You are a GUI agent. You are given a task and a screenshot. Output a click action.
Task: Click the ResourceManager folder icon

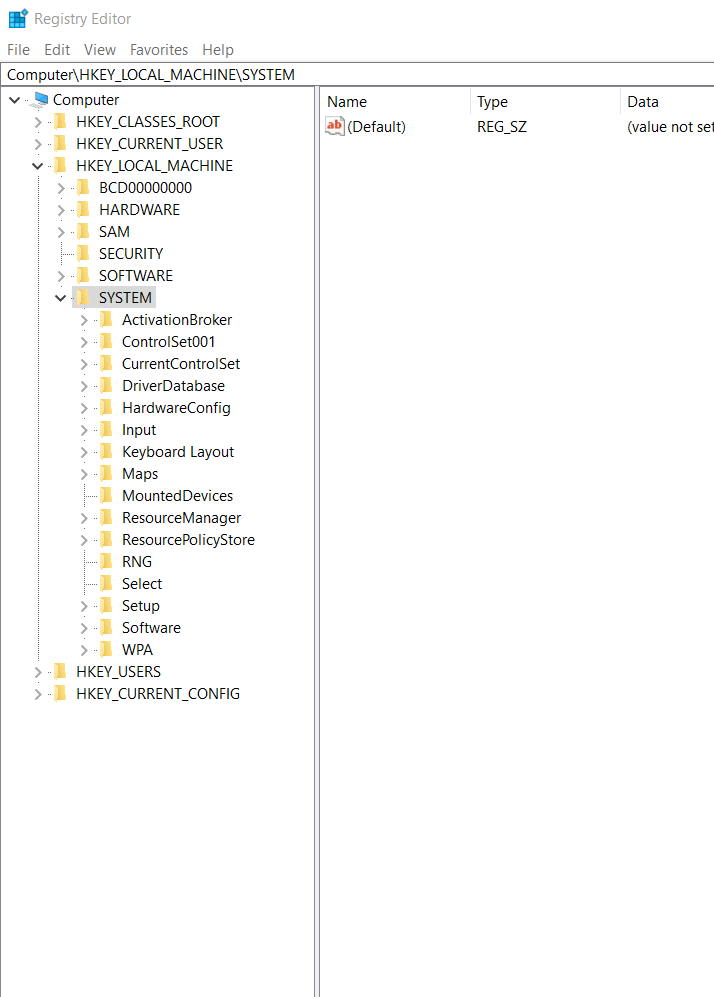click(x=106, y=518)
